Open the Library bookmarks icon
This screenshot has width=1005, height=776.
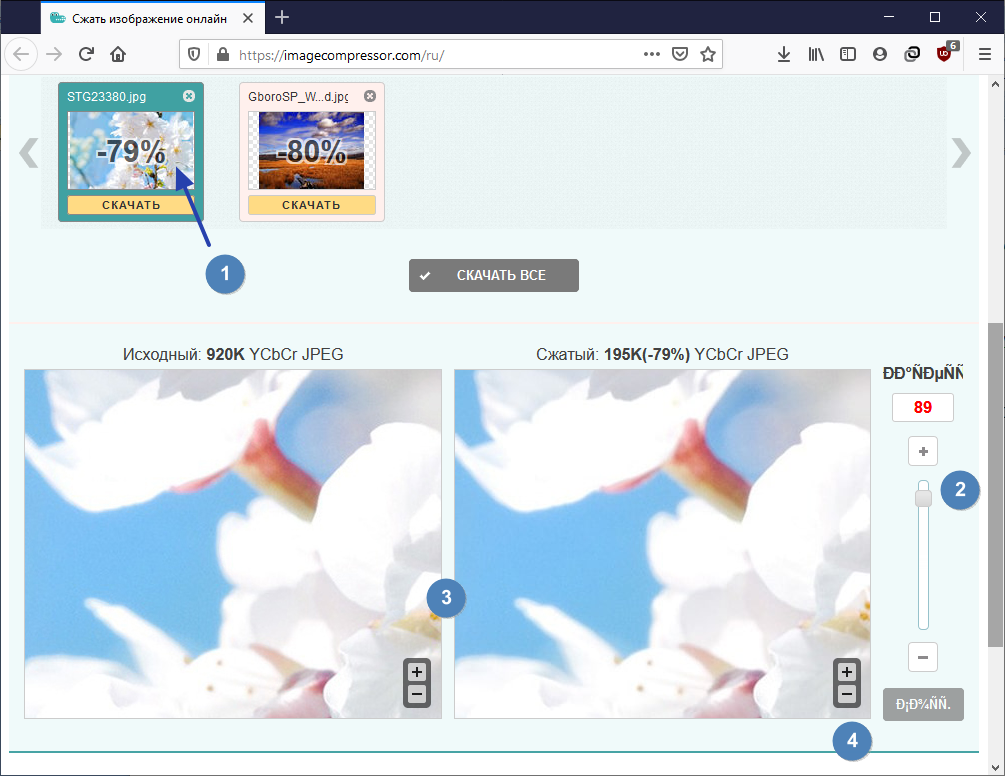[x=816, y=54]
